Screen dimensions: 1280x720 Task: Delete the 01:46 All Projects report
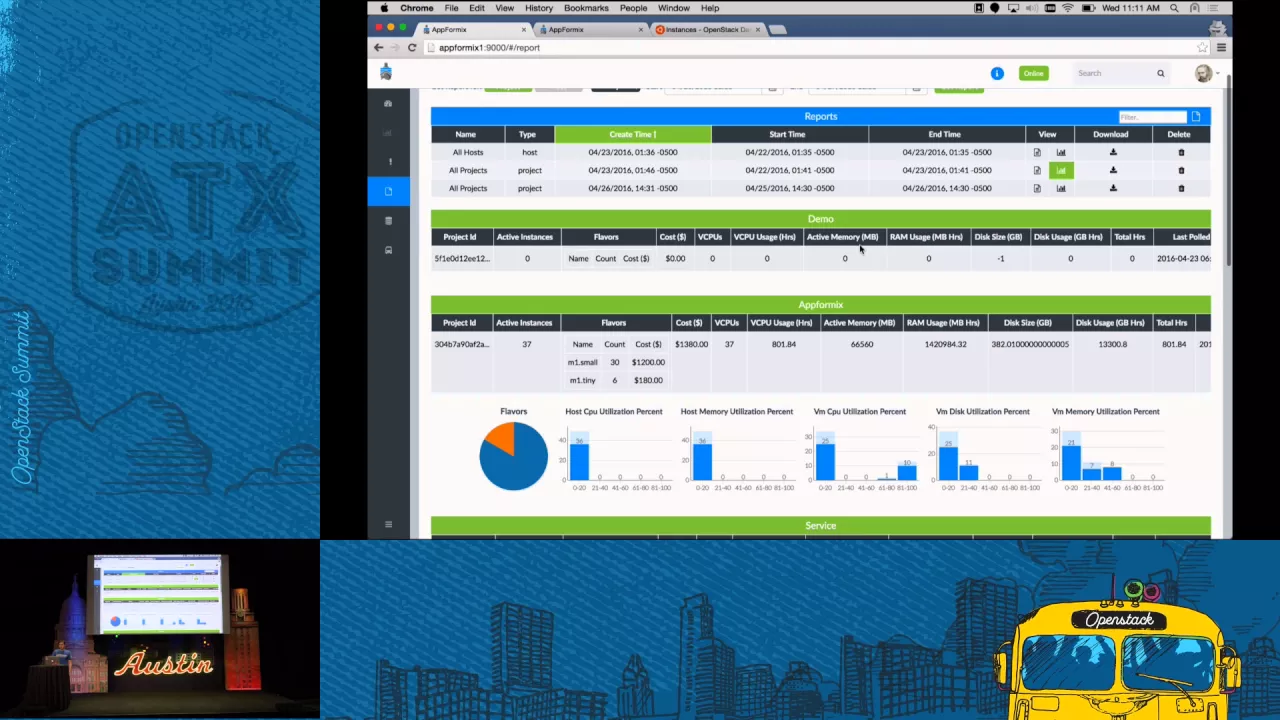(x=1181, y=170)
